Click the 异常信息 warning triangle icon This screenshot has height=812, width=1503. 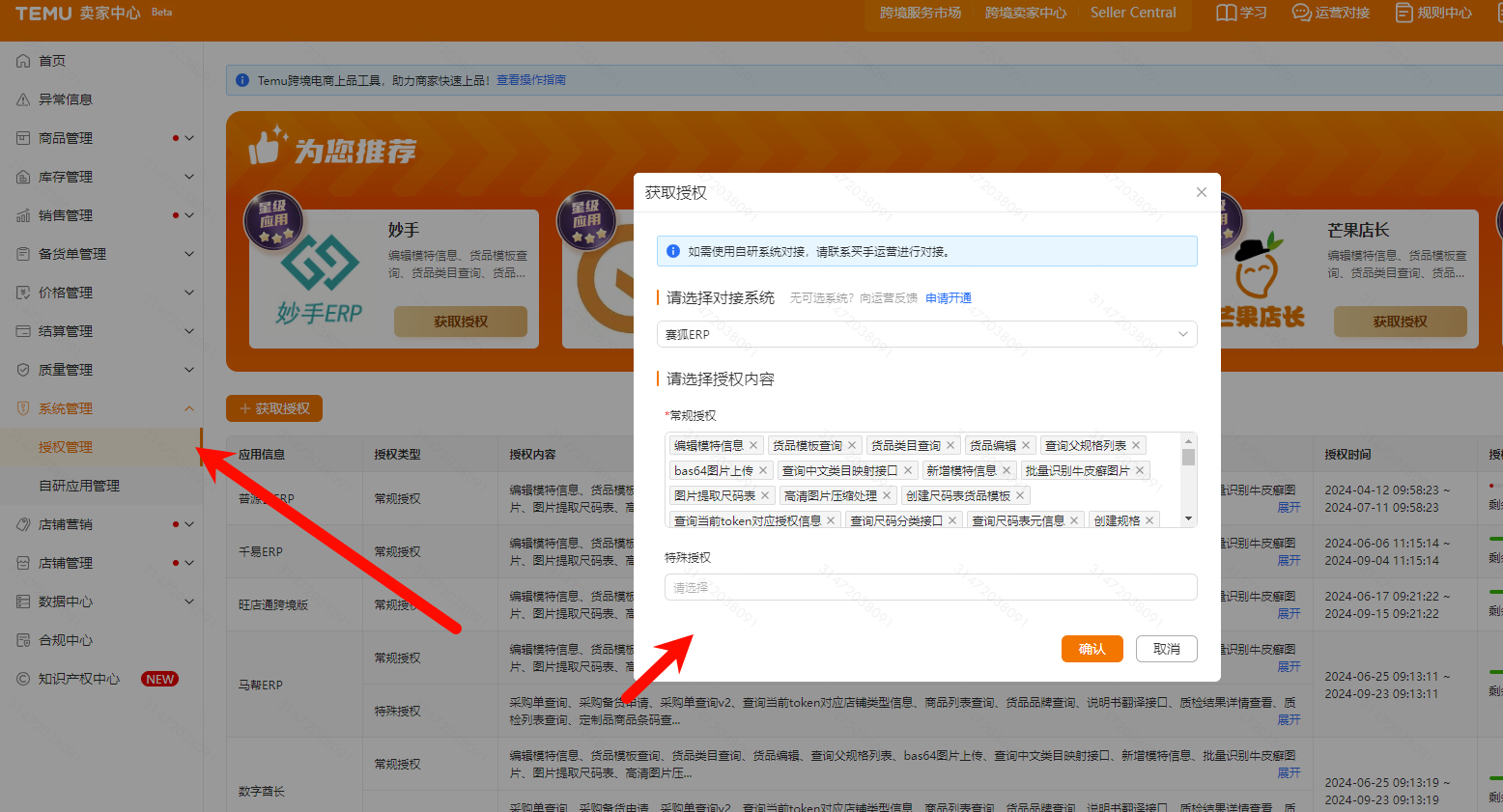click(23, 99)
